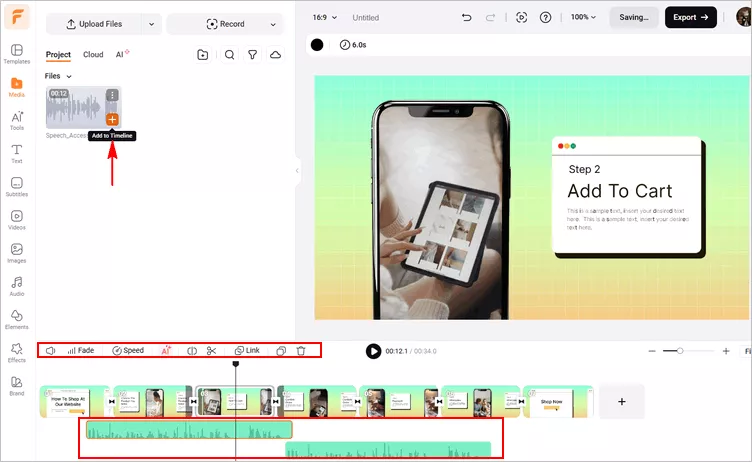752x462 pixels.
Task: Select the "Add To Cart" heading text
Action: 620,191
